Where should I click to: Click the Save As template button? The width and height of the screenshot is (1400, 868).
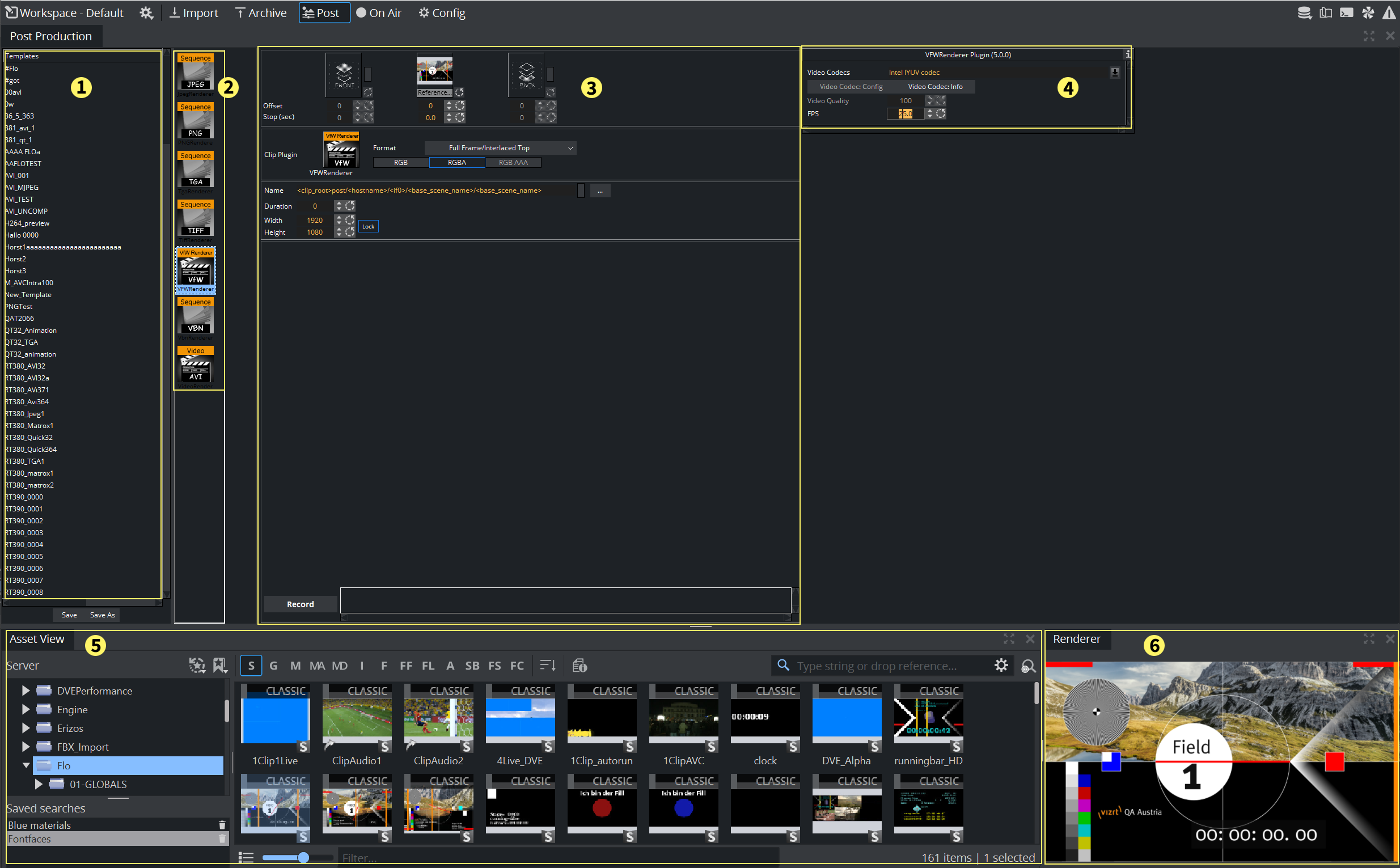pos(102,615)
